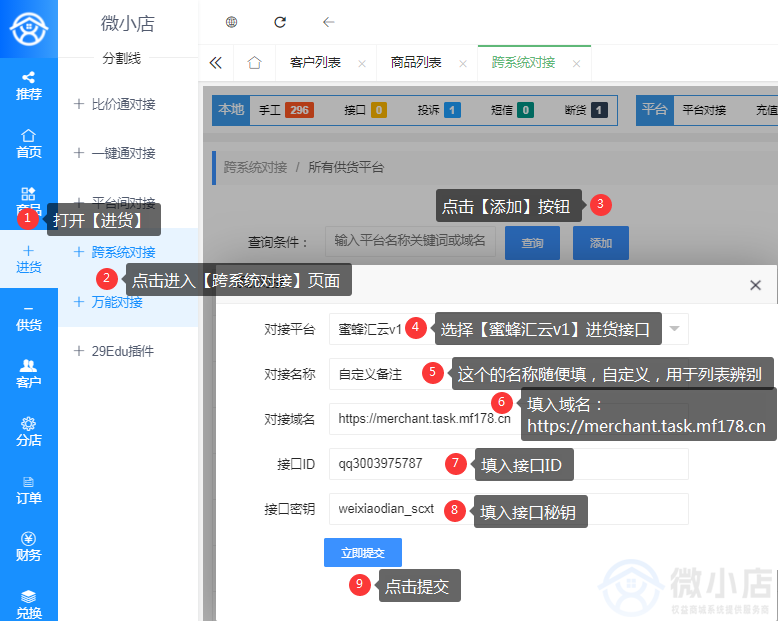Switch to the 客户列表 tab
The height and width of the screenshot is (621, 778).
click(315, 62)
